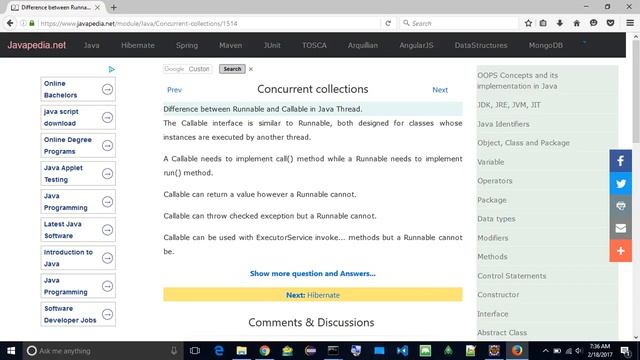Show hidden system tray icons
The width and height of the screenshot is (640, 360).
(546, 351)
